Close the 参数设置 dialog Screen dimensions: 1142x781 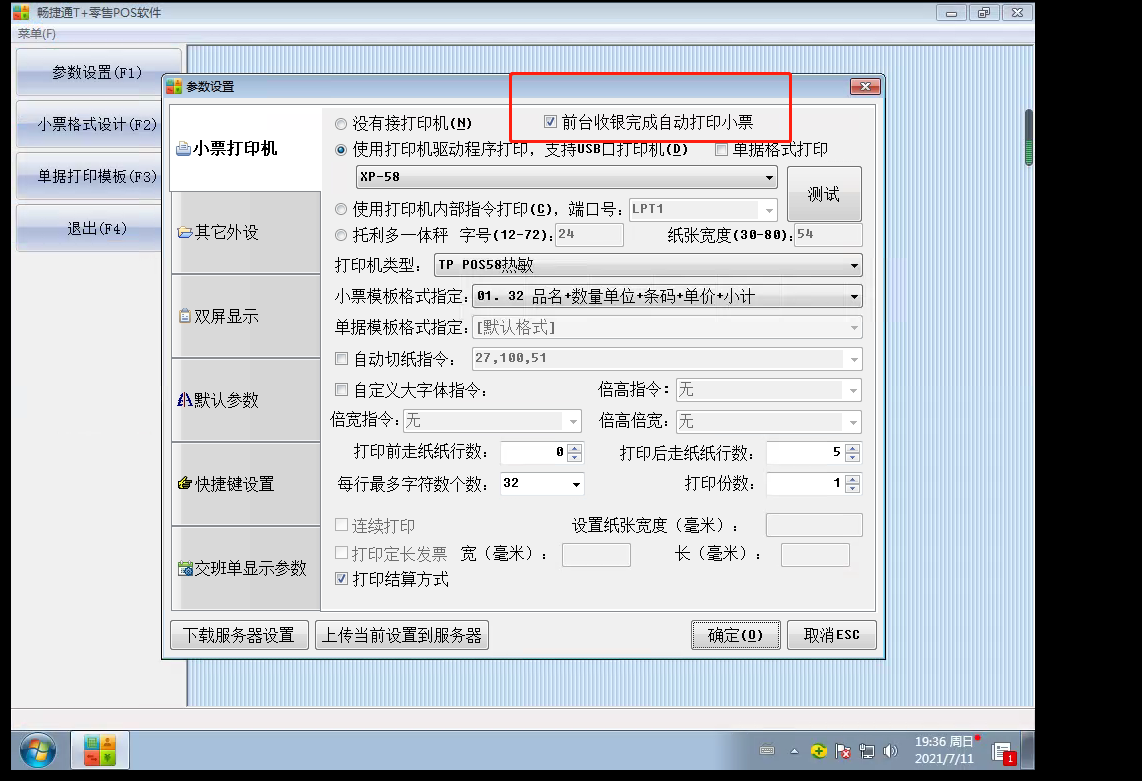pos(865,87)
